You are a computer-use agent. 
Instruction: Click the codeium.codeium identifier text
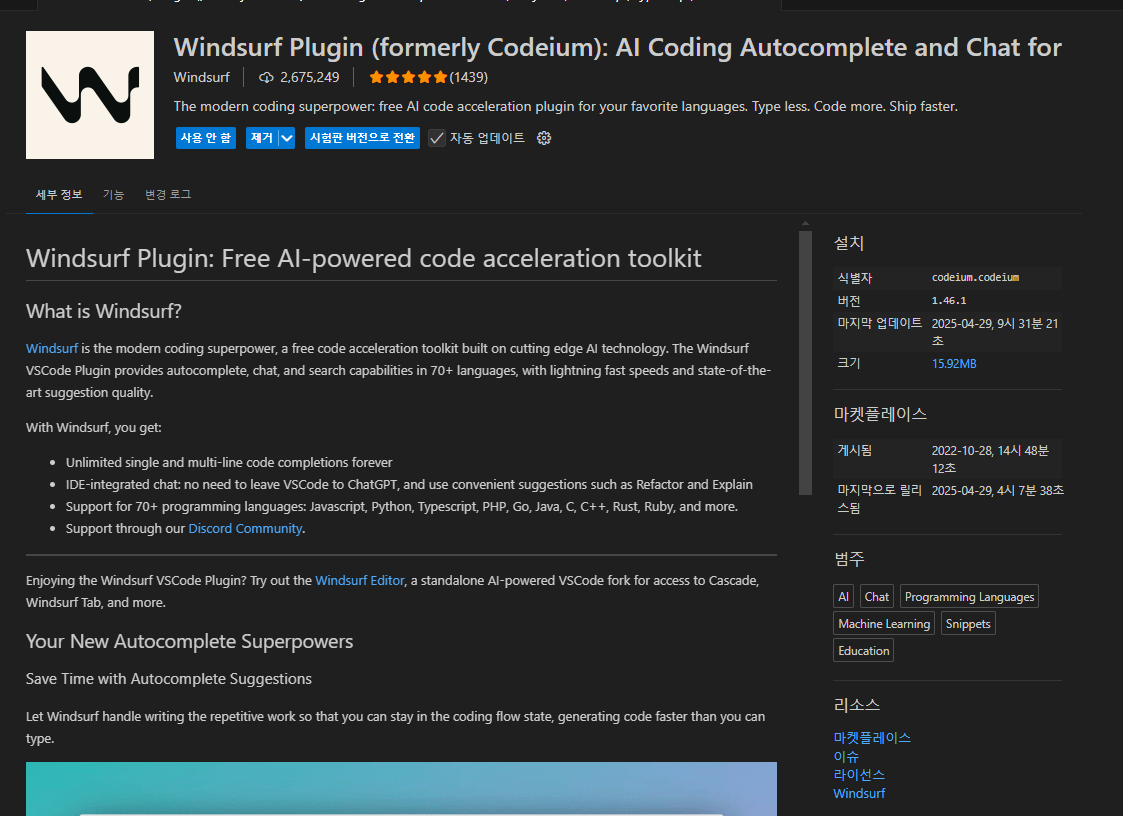(975, 278)
